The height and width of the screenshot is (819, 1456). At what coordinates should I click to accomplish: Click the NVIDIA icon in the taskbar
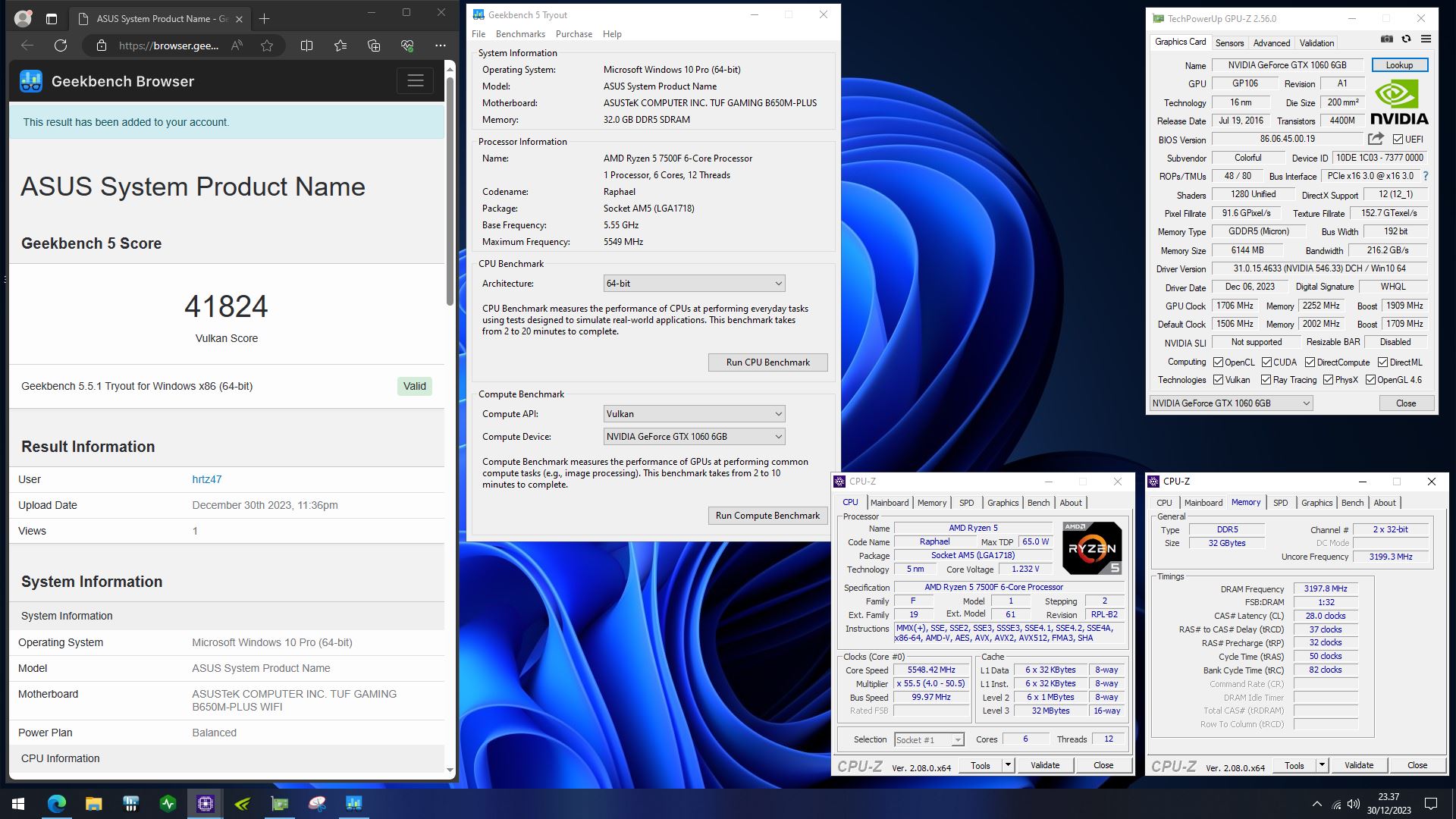click(x=243, y=804)
